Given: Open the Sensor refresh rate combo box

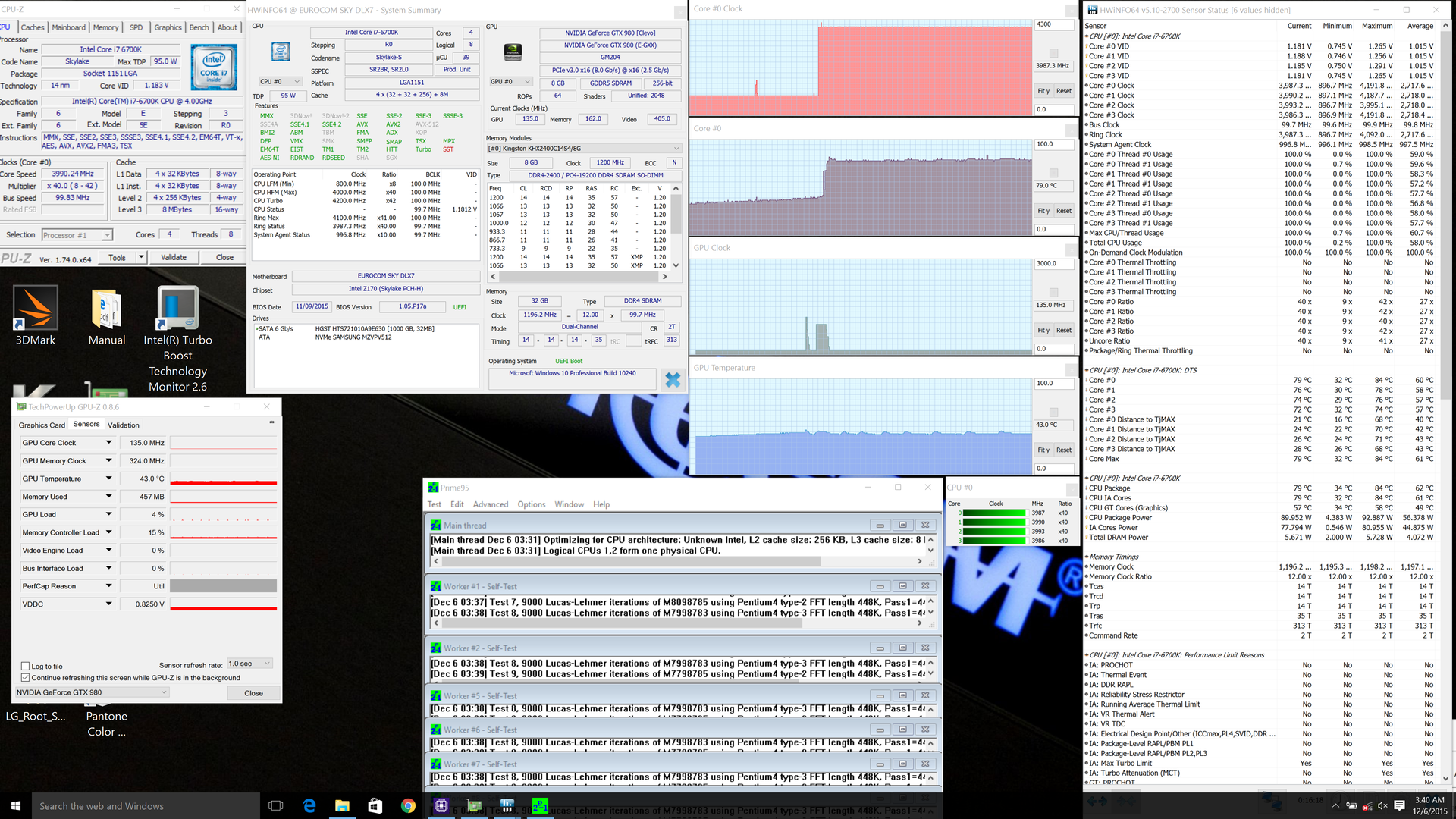Looking at the screenshot, I should click(249, 664).
